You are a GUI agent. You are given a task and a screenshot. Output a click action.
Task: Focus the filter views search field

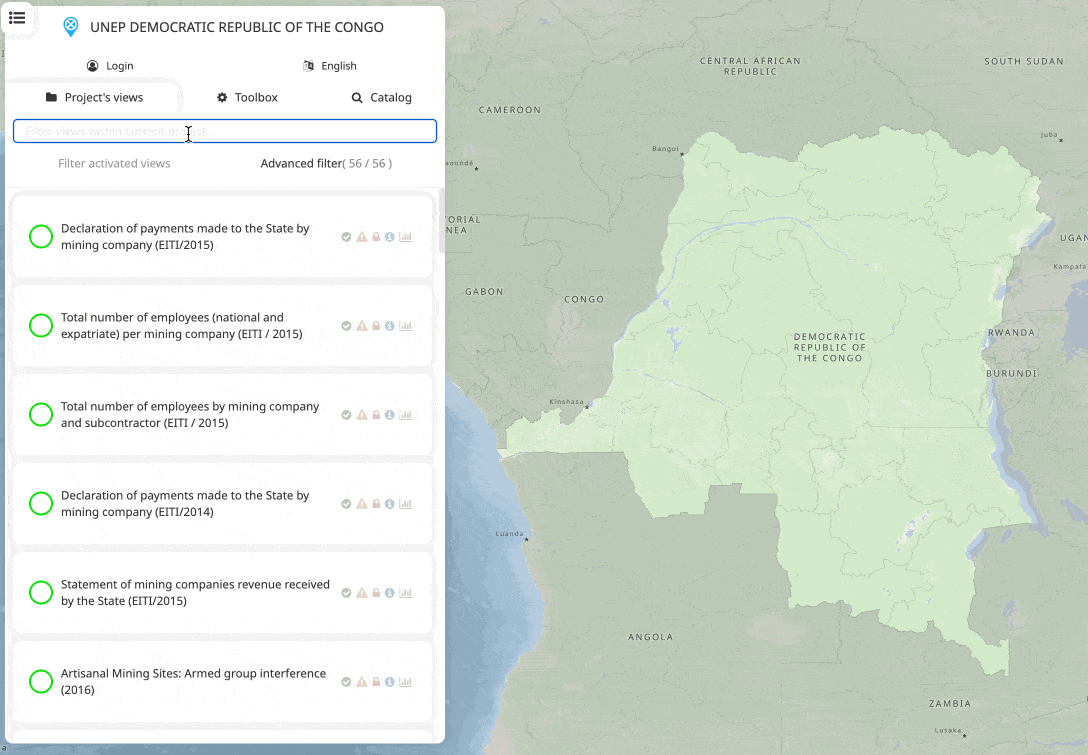225,131
